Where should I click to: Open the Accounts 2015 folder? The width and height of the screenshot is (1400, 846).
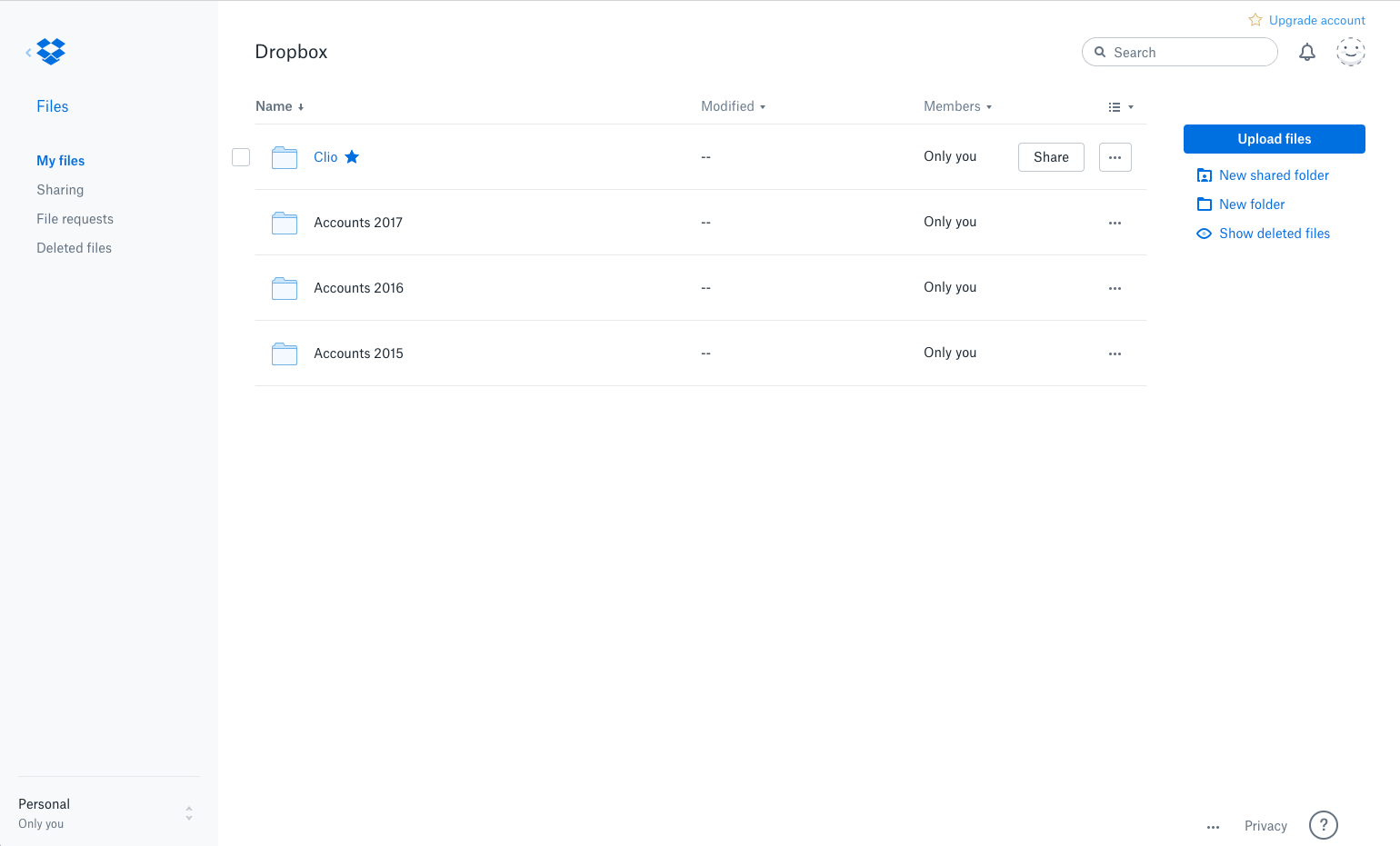pyautogui.click(x=358, y=353)
